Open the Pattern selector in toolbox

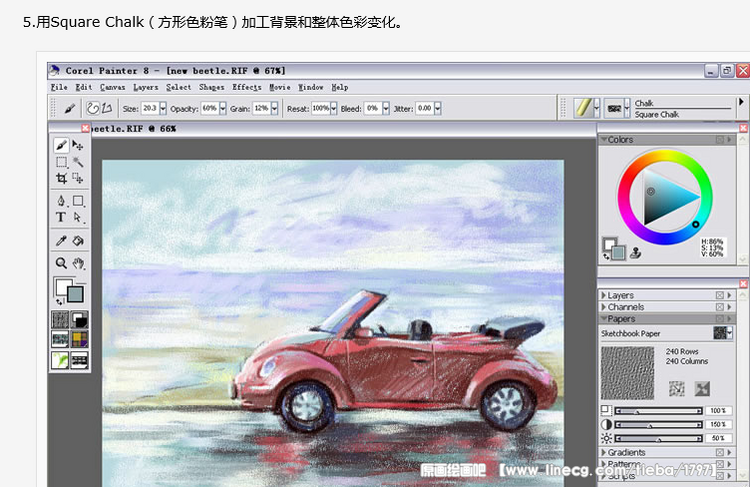(60, 339)
